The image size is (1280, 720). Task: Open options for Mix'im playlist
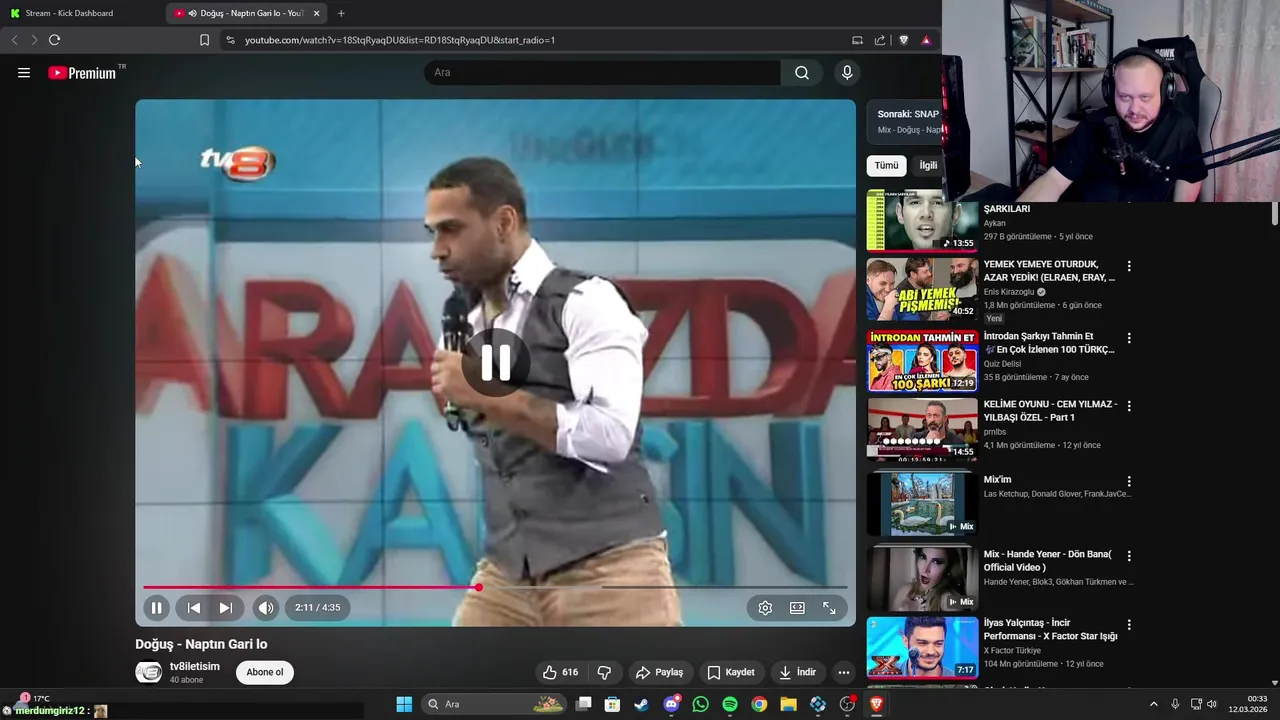pos(1129,481)
